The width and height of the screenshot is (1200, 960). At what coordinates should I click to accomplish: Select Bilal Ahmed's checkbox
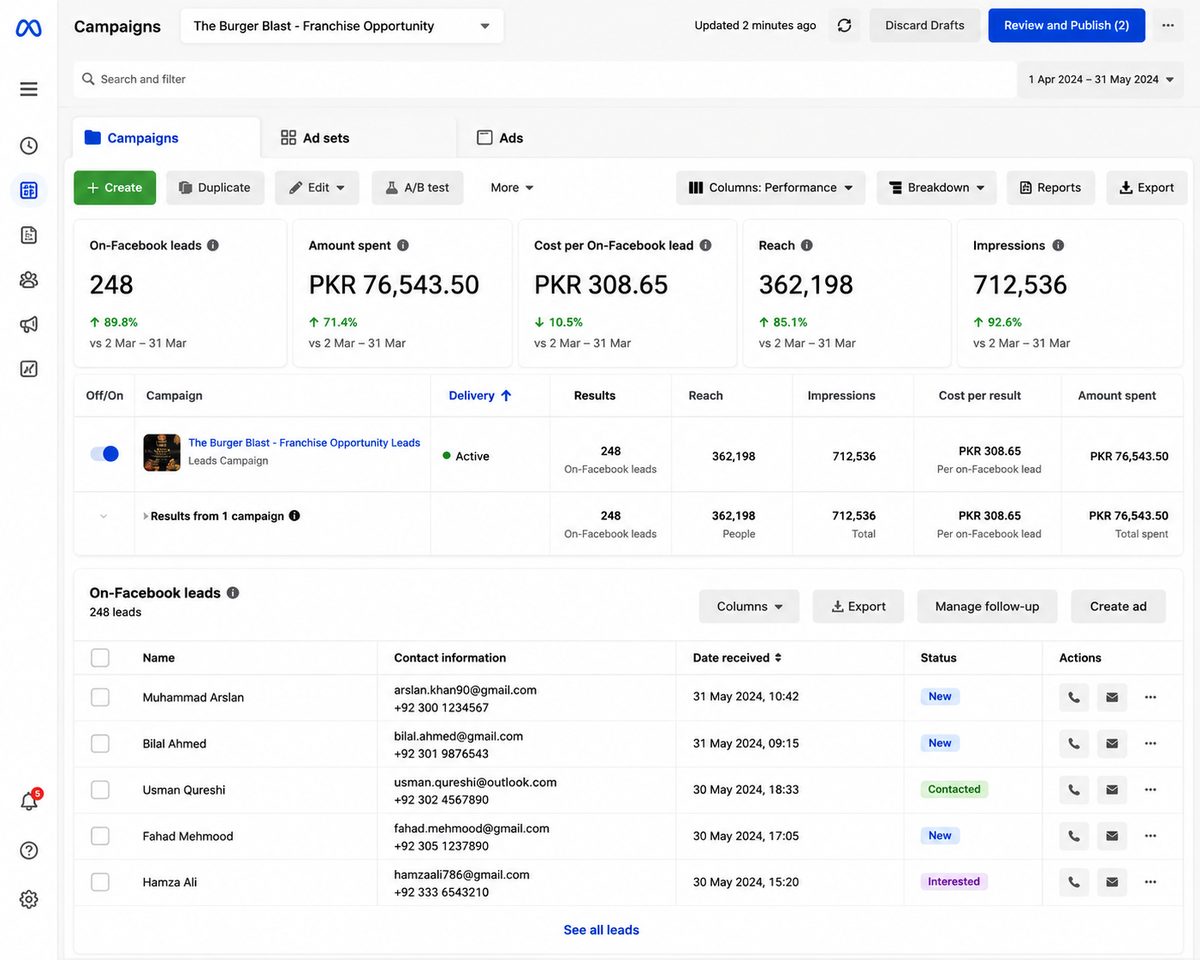tap(100, 744)
